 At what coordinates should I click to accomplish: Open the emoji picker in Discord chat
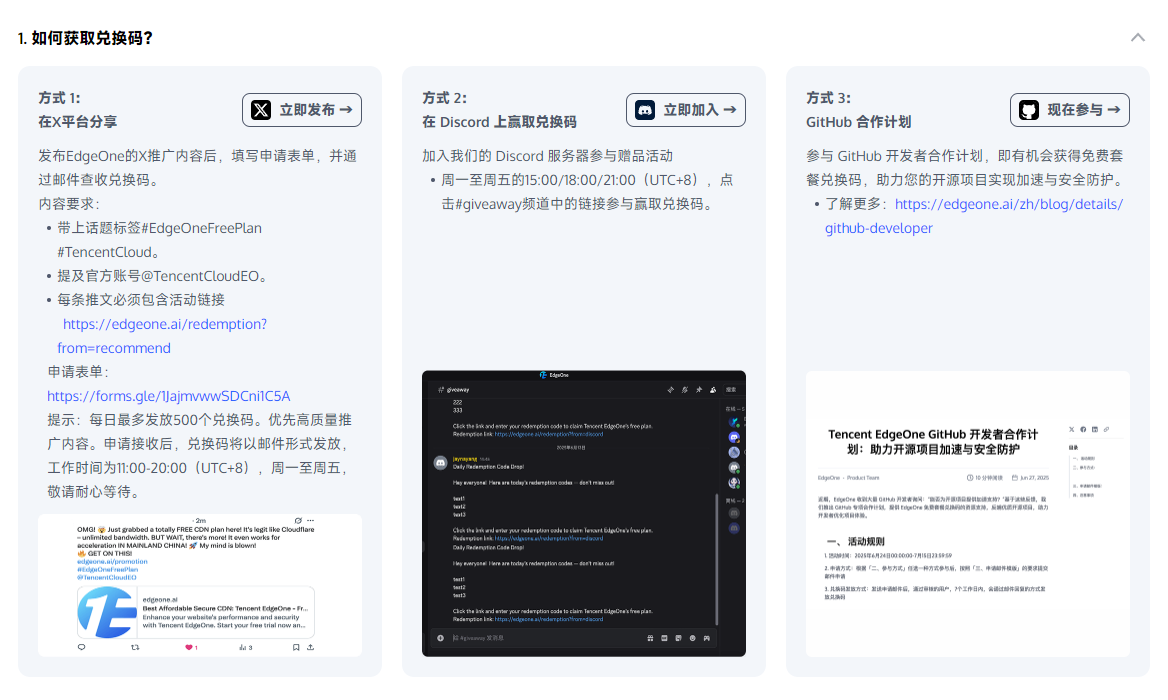point(693,637)
